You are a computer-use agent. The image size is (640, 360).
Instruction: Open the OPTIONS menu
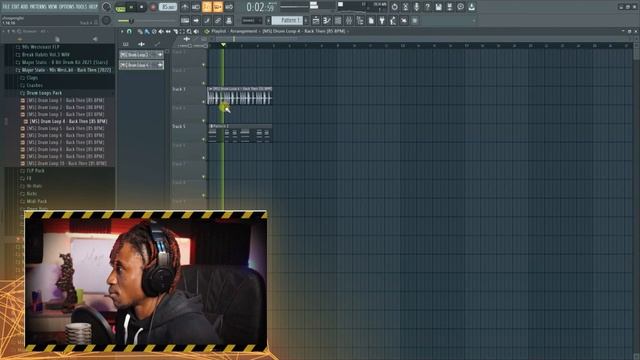66,7
